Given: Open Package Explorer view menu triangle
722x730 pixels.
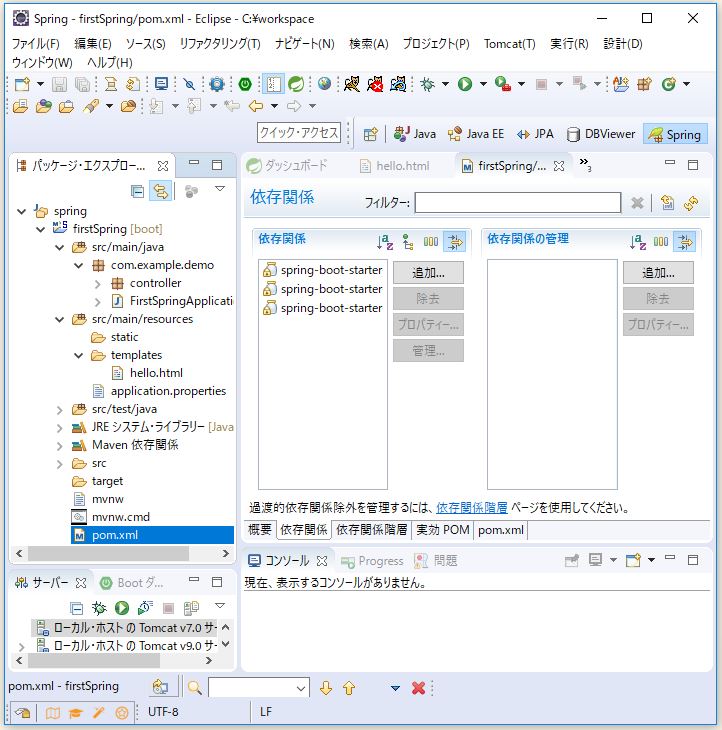Looking at the screenshot, I should pyautogui.click(x=220, y=189).
